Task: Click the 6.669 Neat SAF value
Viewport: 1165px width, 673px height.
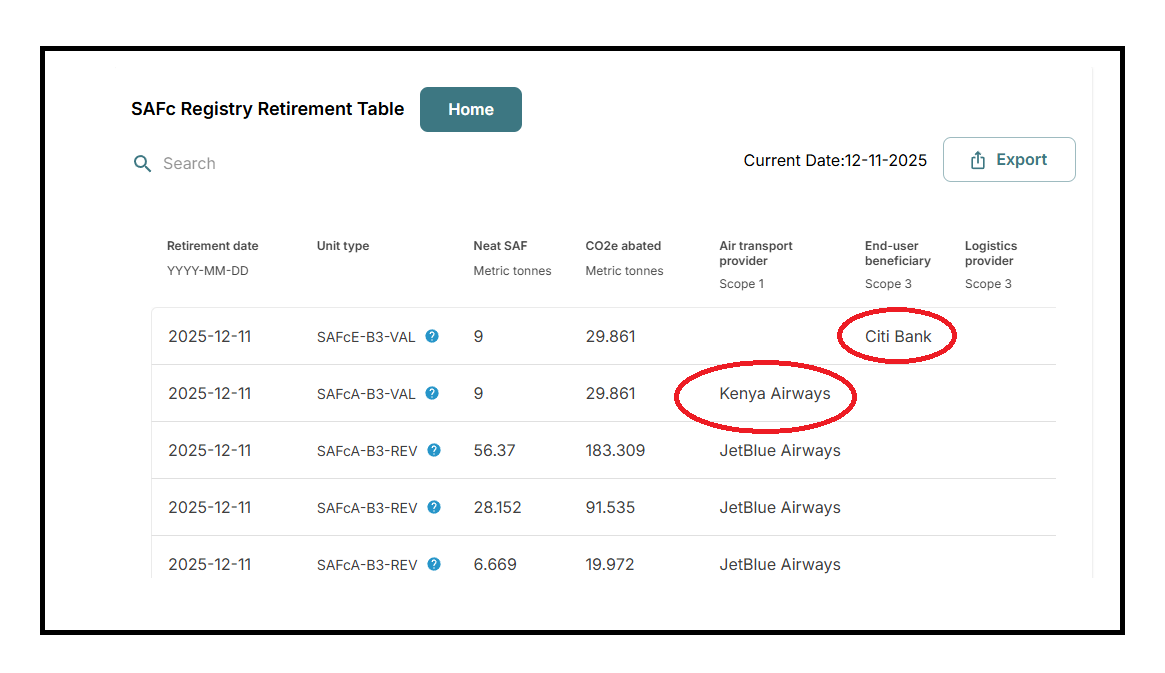Action: [x=495, y=565]
